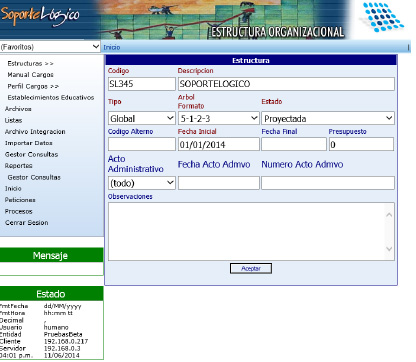Click Observaciones scrollbar down arrow

click(389, 249)
